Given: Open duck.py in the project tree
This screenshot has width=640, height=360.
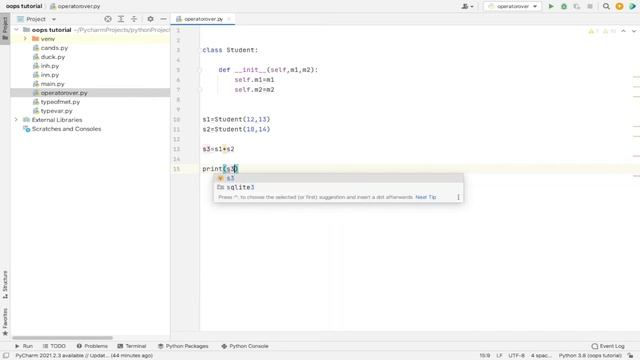Looking at the screenshot, I should (x=53, y=57).
